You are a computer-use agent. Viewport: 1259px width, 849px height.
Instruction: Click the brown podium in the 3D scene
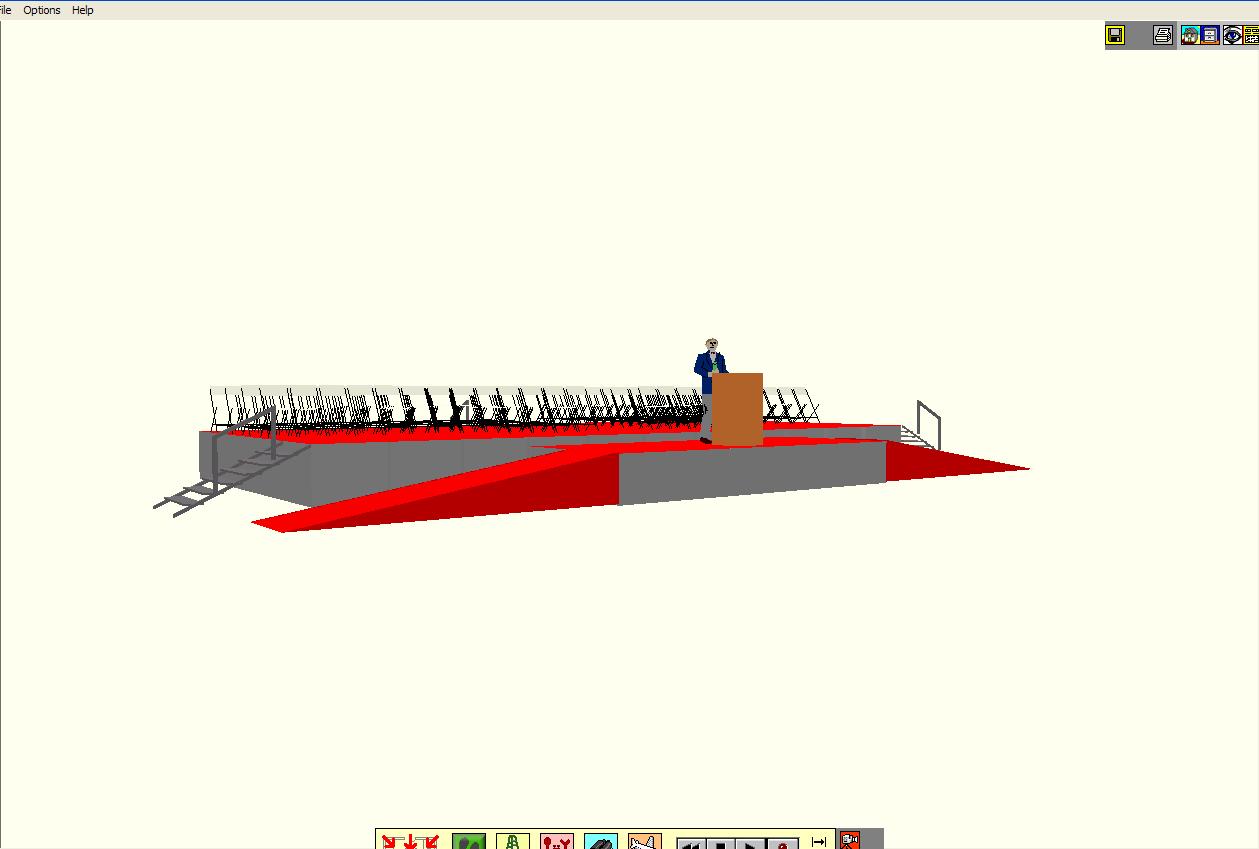coord(738,409)
